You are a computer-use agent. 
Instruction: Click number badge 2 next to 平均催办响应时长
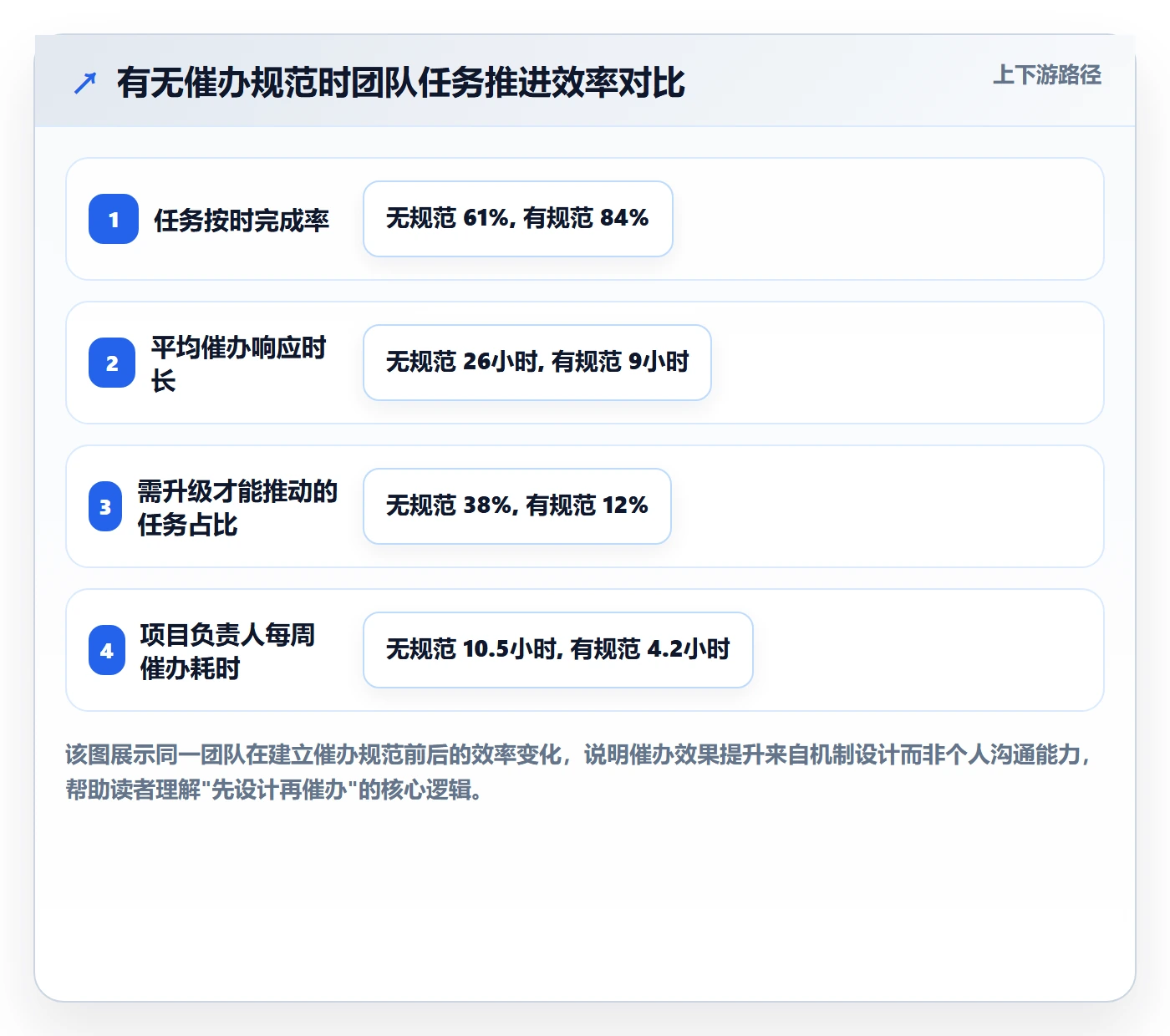click(112, 363)
